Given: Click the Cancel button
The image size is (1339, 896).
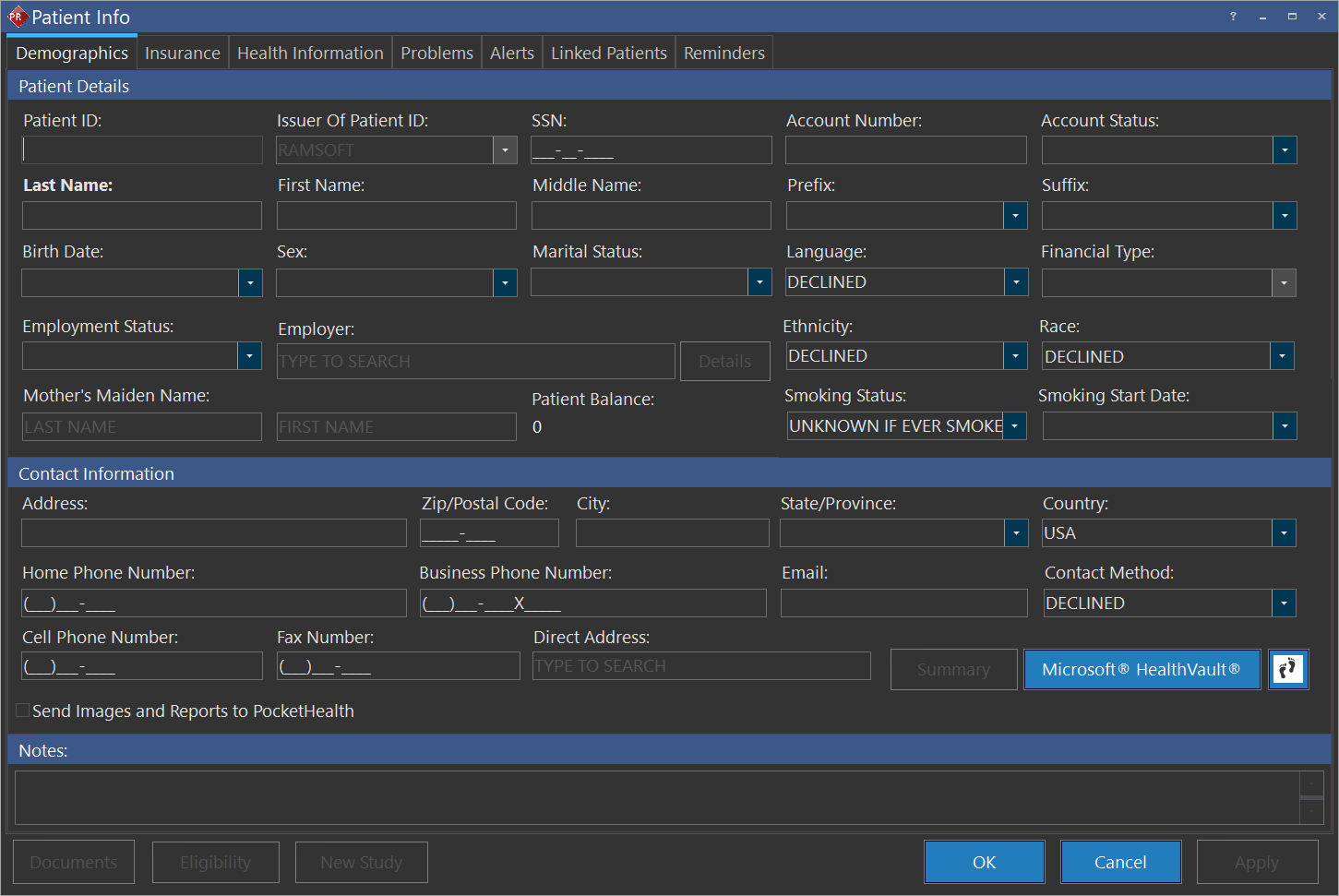Looking at the screenshot, I should [x=1120, y=862].
